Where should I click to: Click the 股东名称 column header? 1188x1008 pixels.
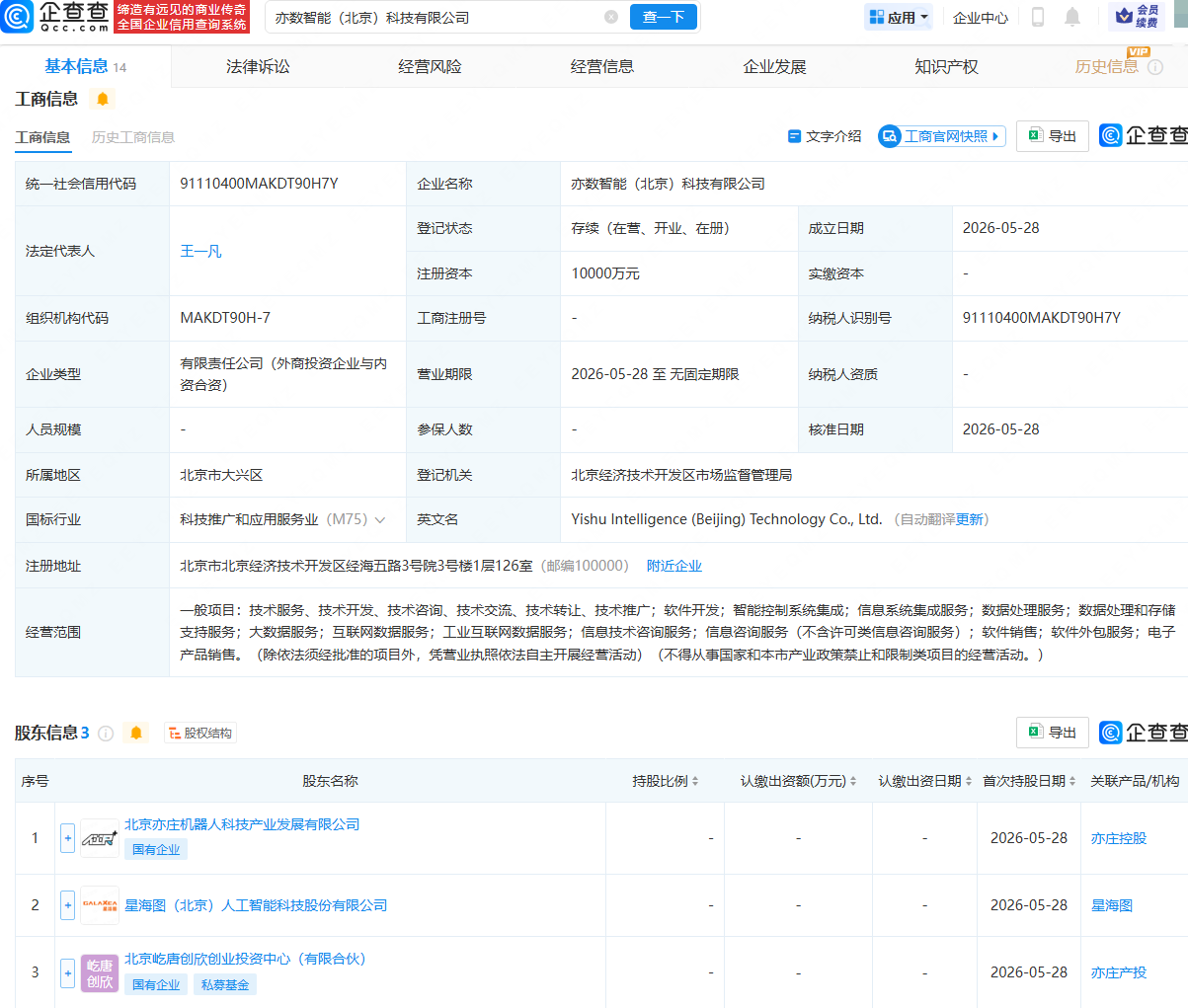(330, 781)
